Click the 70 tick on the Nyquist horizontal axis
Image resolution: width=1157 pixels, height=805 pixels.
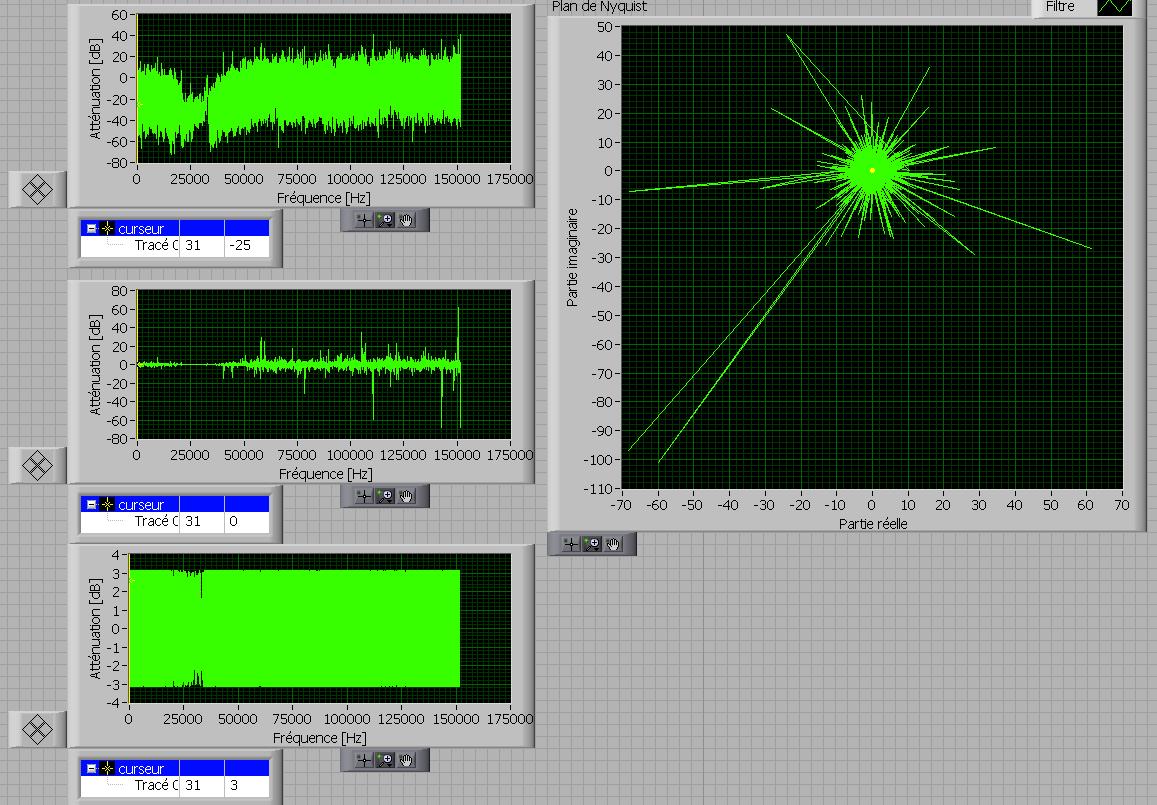(1122, 505)
